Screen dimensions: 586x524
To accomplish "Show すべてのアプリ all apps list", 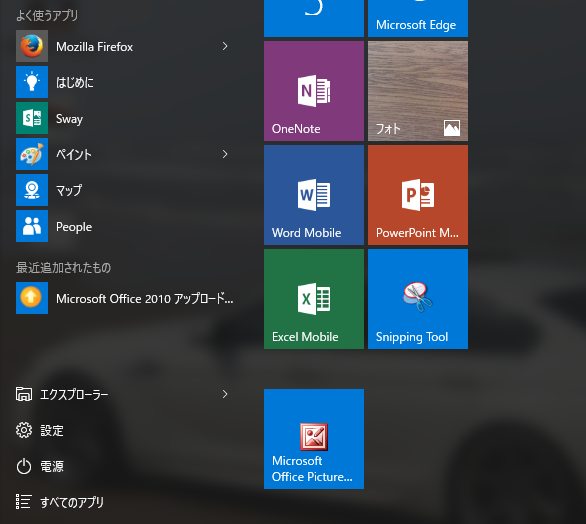I will [x=60, y=502].
